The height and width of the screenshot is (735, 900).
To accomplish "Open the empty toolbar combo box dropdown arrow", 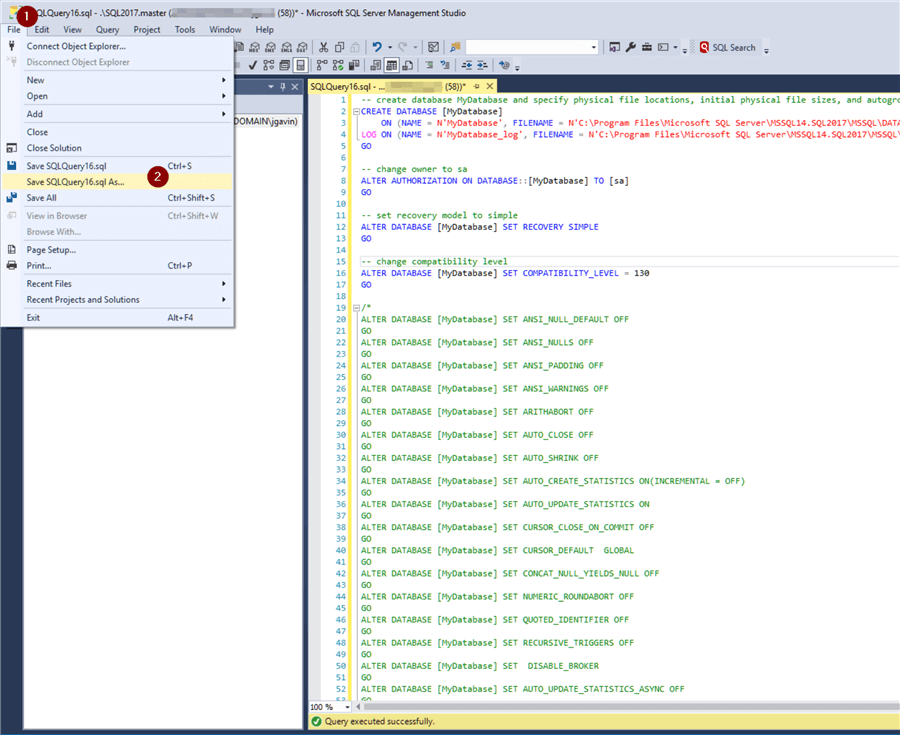I will coord(593,47).
